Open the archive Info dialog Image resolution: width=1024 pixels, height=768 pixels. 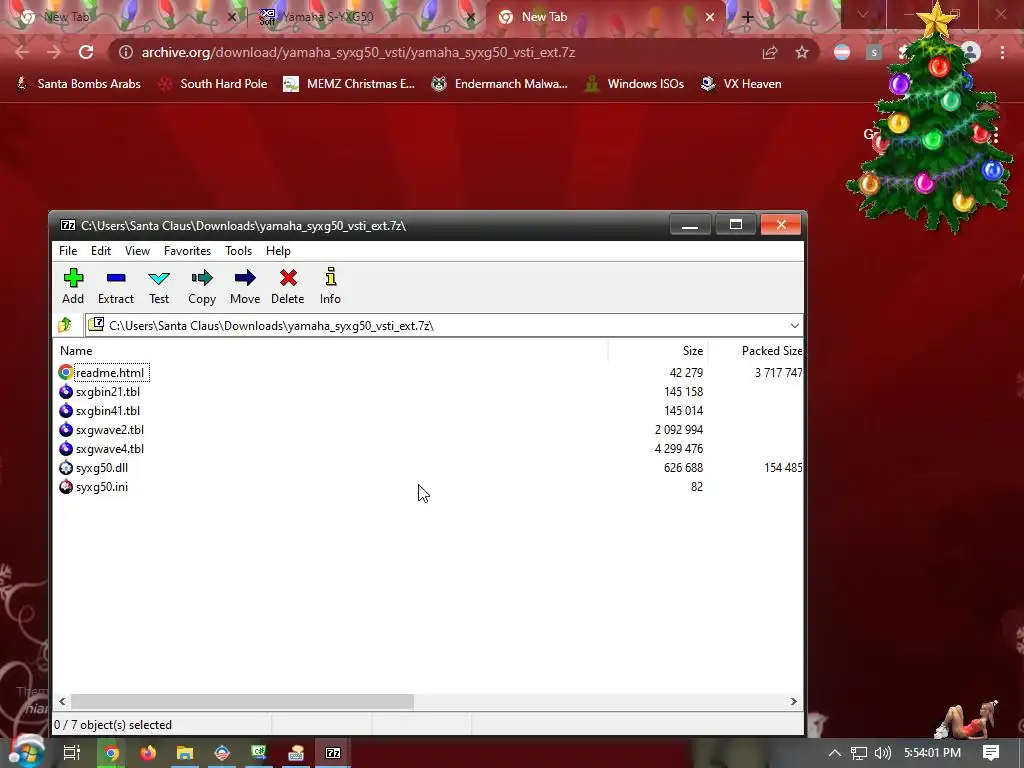pos(330,278)
